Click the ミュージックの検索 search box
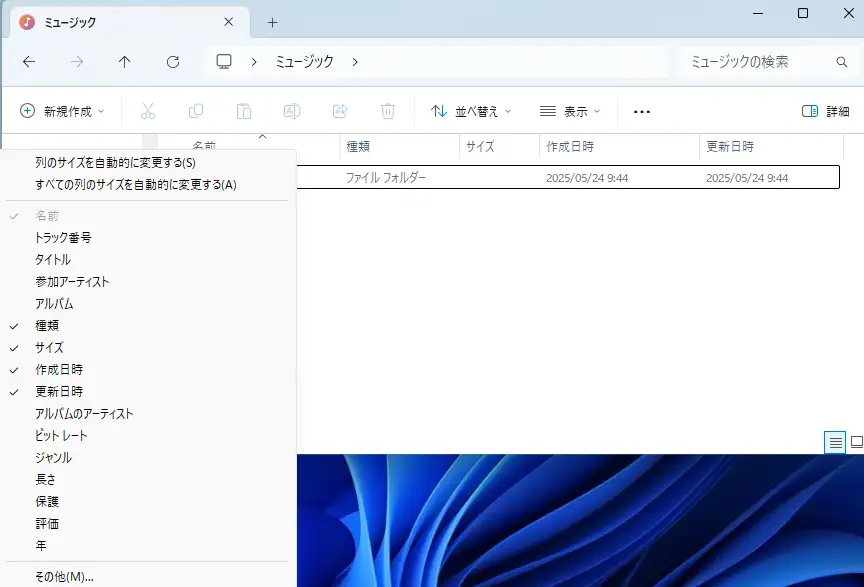The height and width of the screenshot is (587, 864). [755, 62]
